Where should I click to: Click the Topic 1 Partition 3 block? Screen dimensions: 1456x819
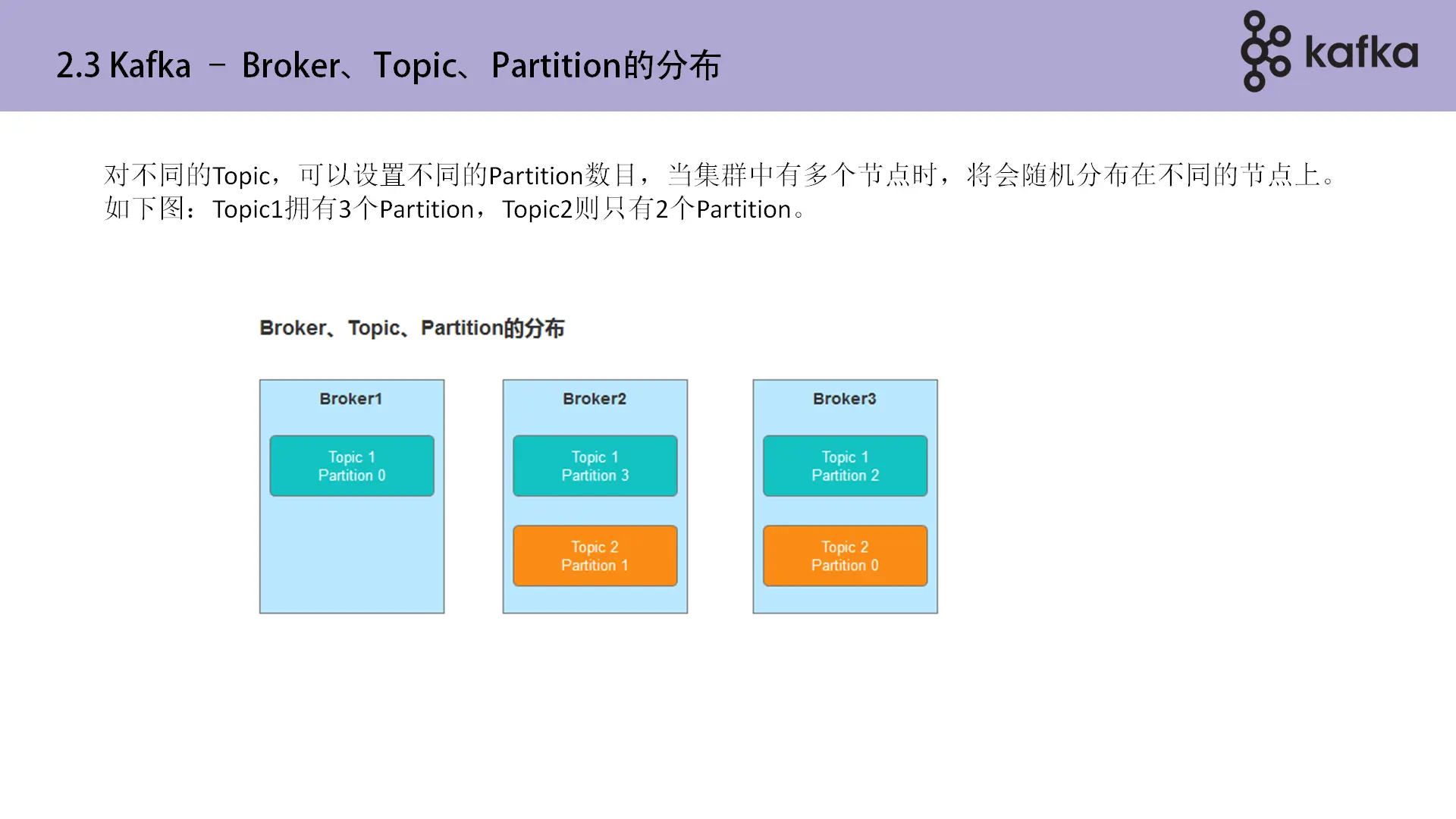[x=595, y=466]
